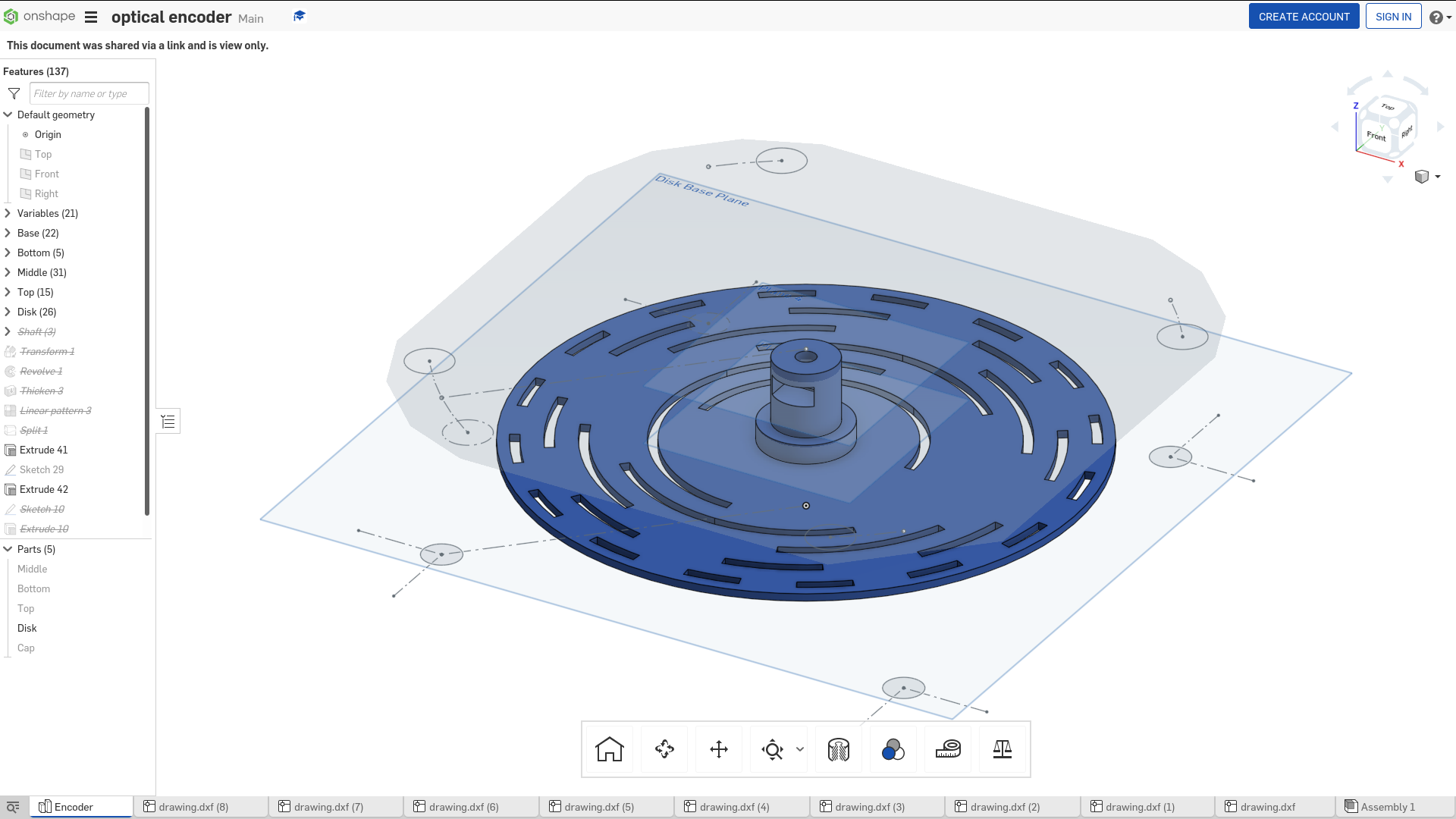This screenshot has height=819, width=1456.
Task: Select the Rotate view tool
Action: [x=664, y=749]
